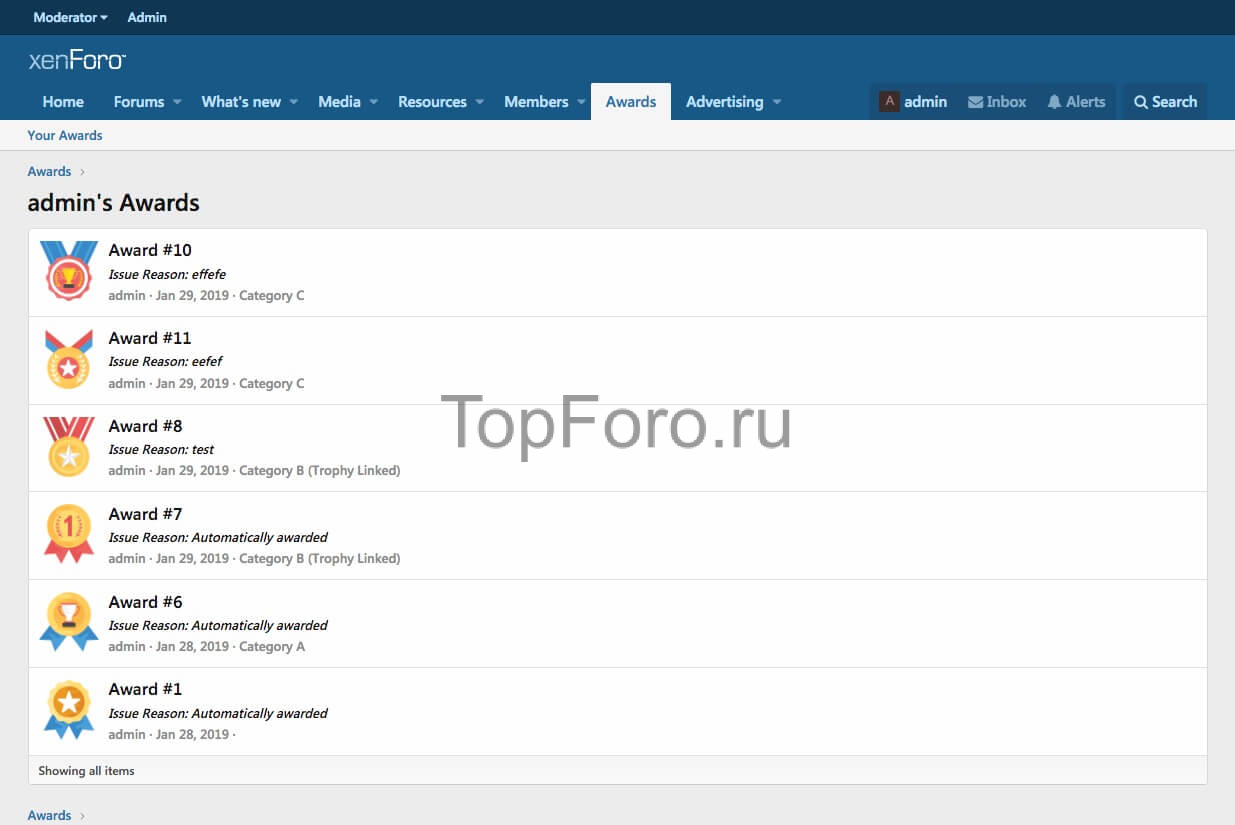Expand the Forums dropdown arrow

click(177, 102)
